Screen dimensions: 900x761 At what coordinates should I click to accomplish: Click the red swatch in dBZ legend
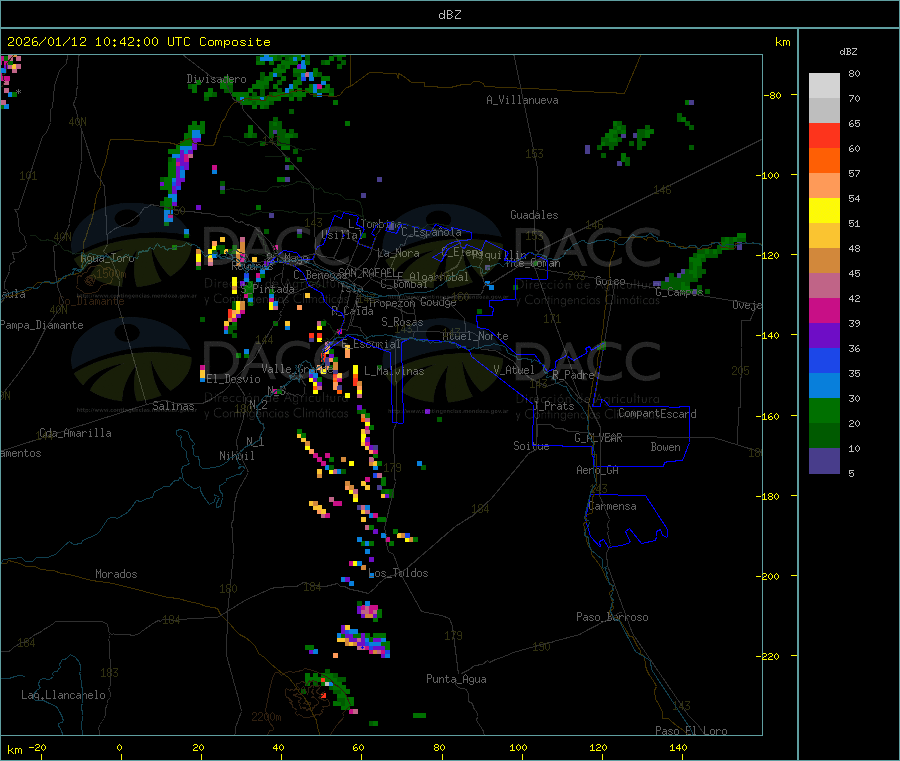pos(824,135)
